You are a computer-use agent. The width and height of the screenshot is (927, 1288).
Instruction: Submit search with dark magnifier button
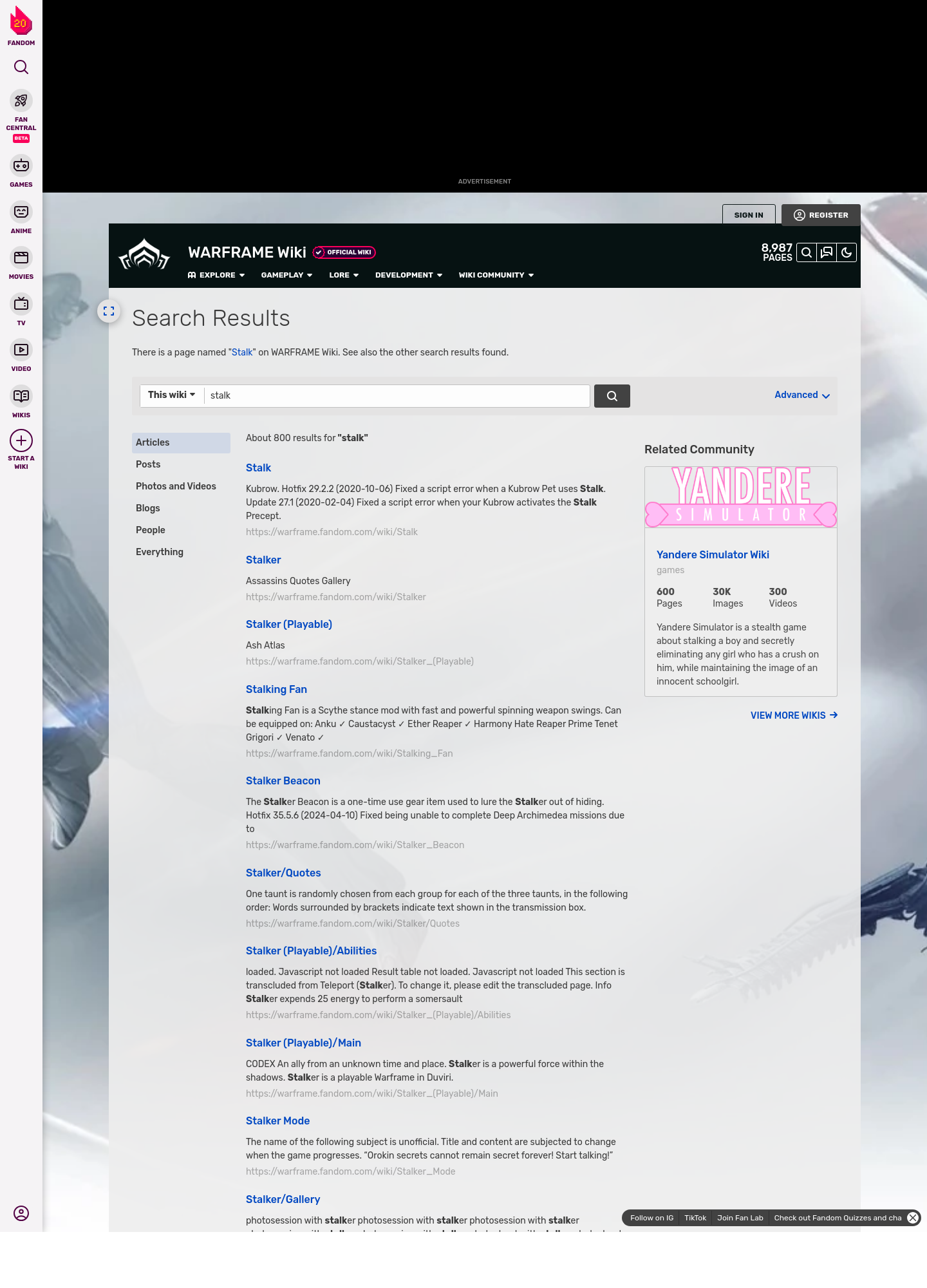612,396
